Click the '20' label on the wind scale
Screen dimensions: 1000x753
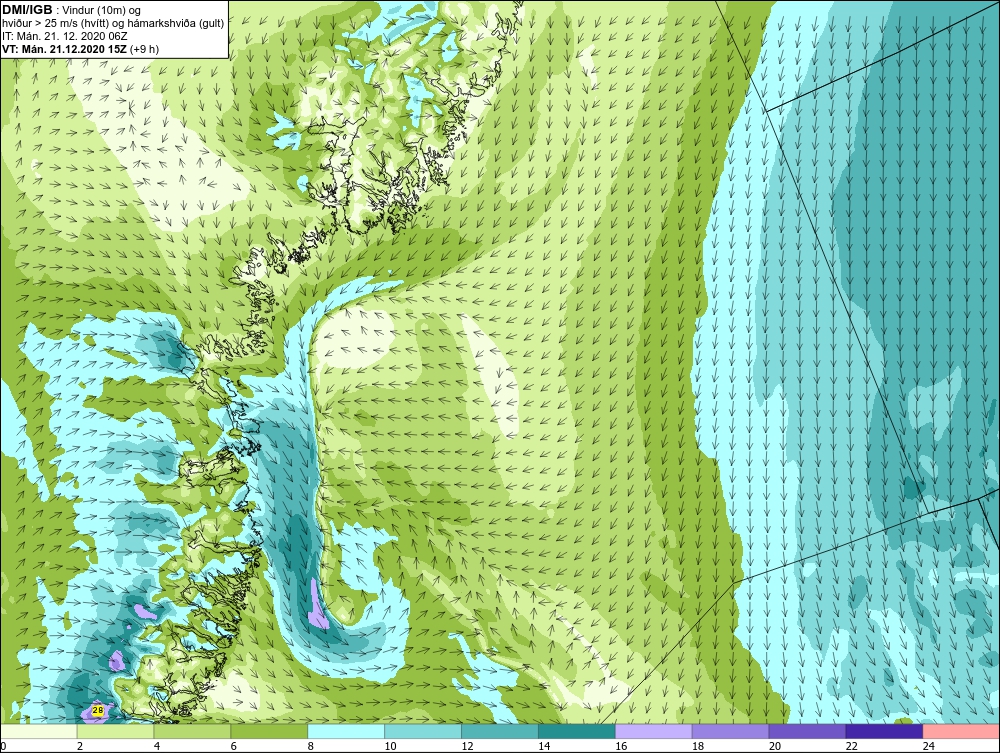click(775, 746)
